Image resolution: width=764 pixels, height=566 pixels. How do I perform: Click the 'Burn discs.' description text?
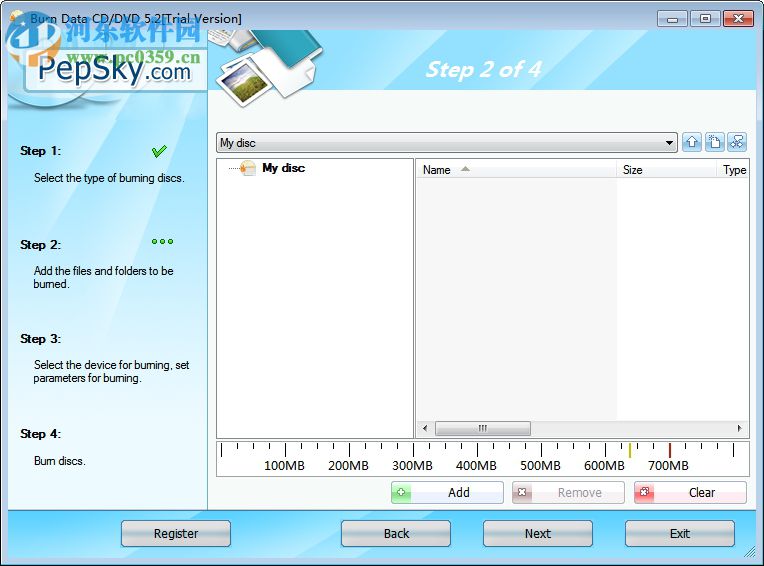(x=59, y=461)
